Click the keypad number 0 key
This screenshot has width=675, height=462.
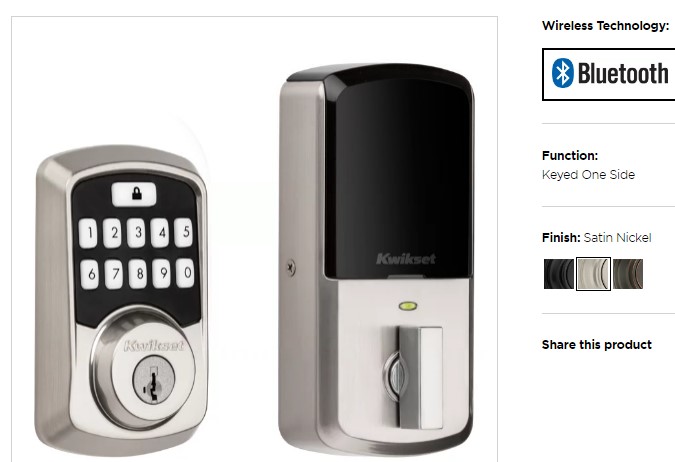[186, 273]
